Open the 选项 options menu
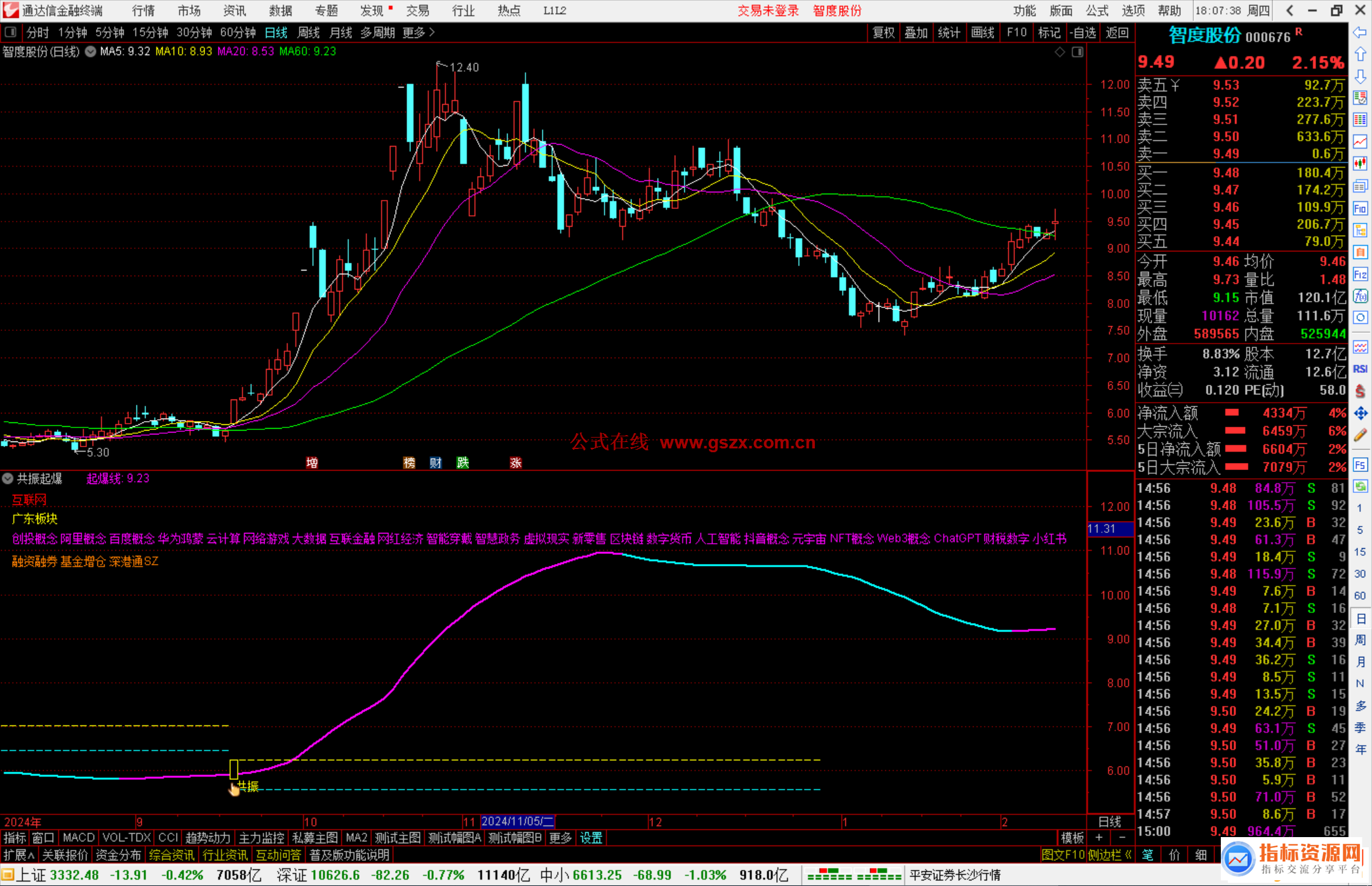The height and width of the screenshot is (886, 1372). tap(1133, 11)
